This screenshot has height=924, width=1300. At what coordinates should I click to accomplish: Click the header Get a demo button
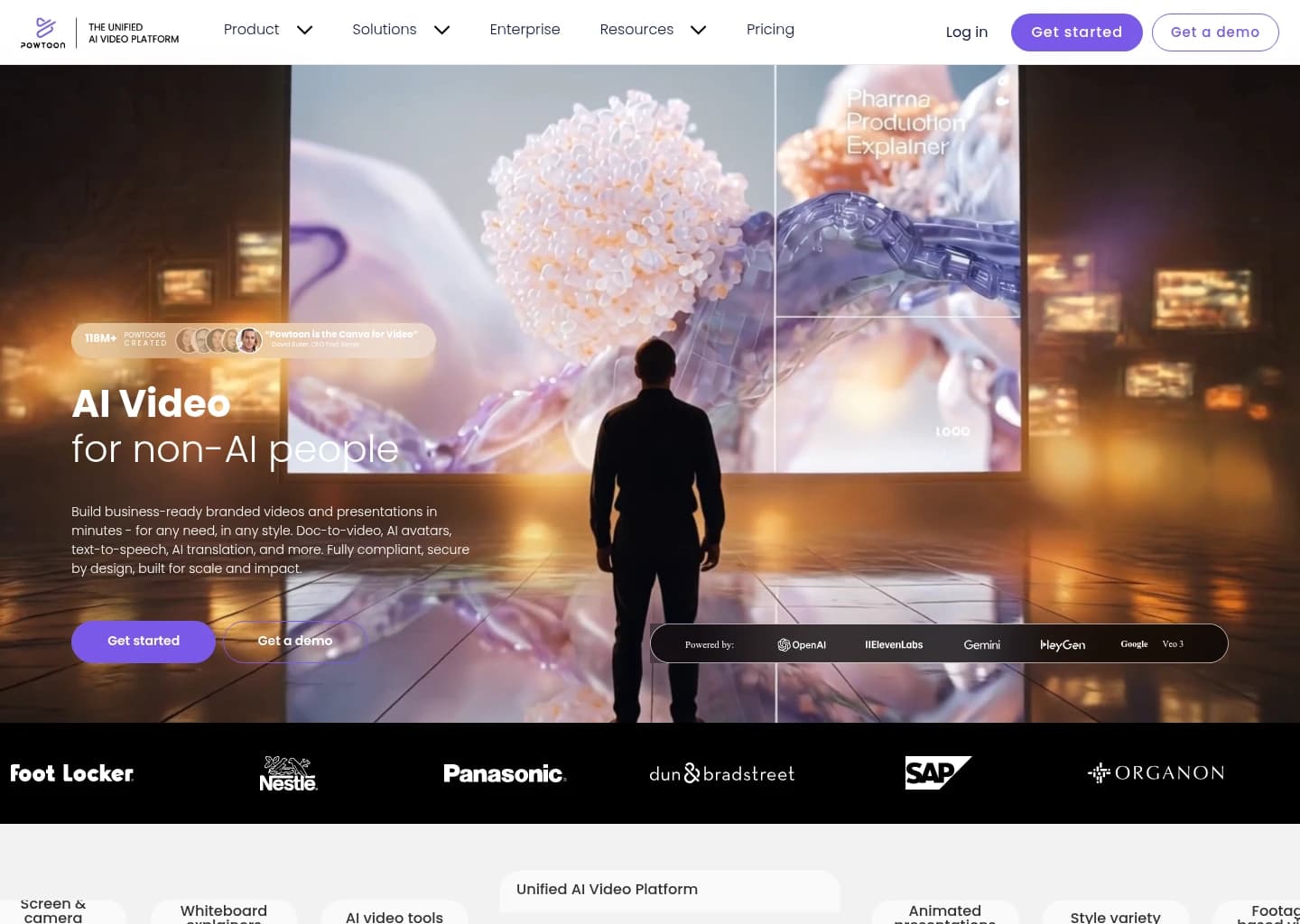1215,32
